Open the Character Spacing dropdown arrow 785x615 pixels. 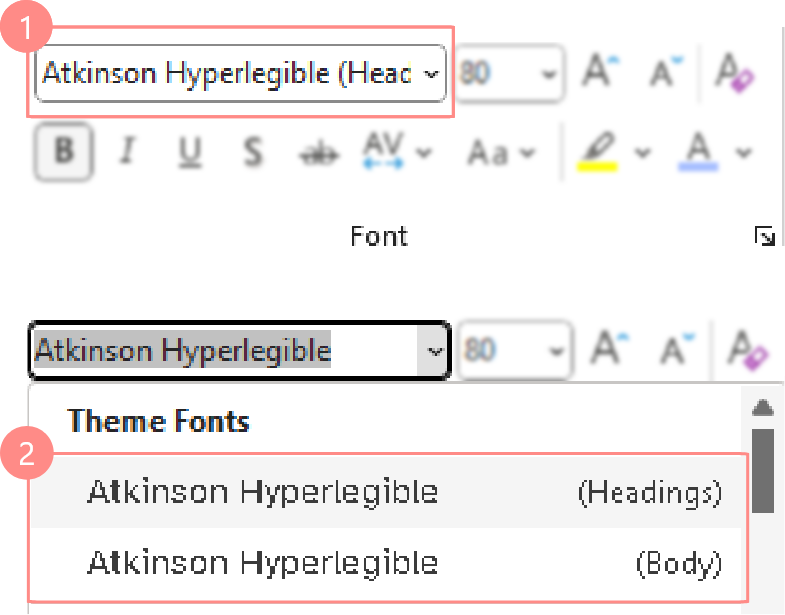(x=424, y=152)
